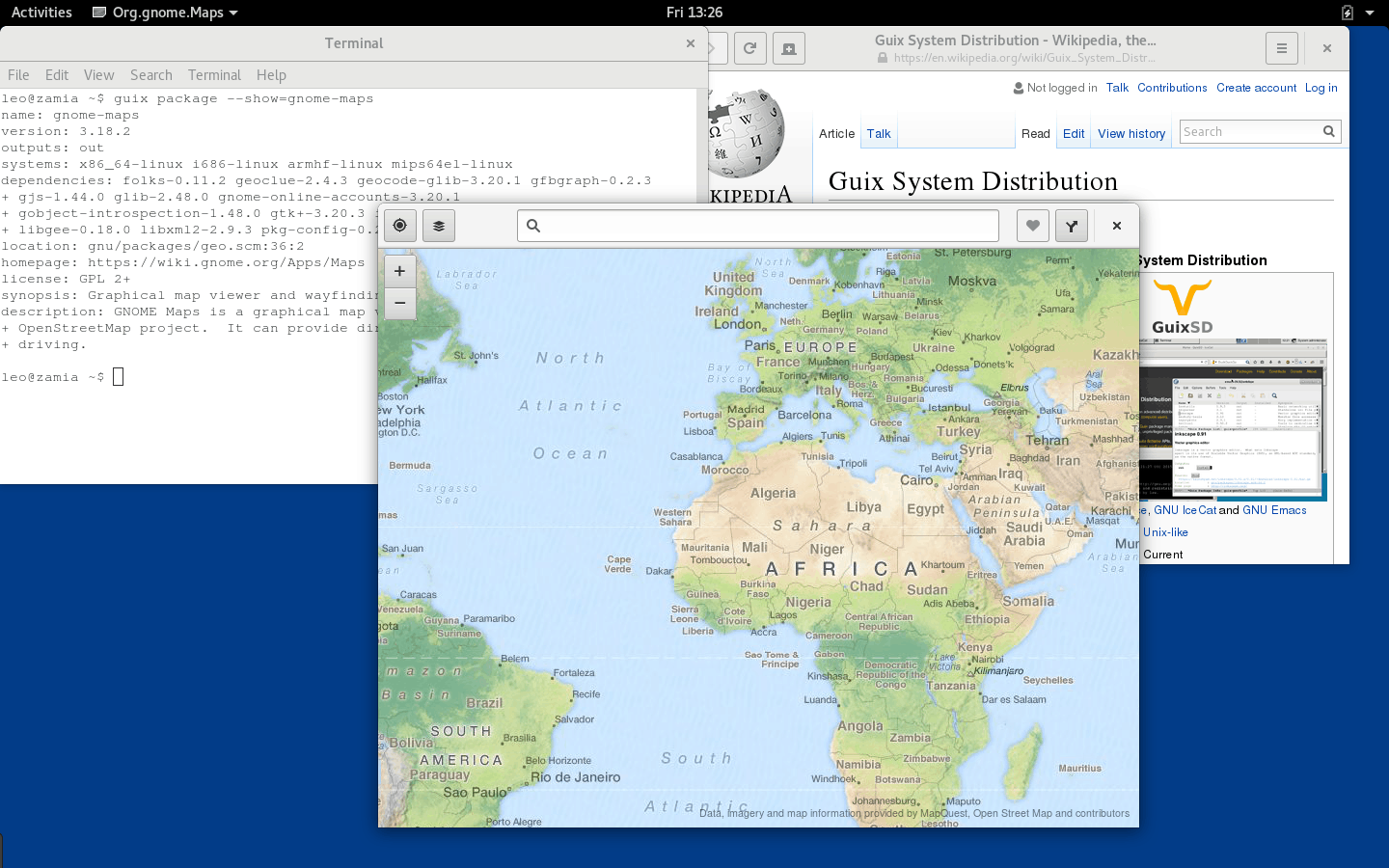Focus the Wikipedia Search box
Viewport: 1389px width, 868px height.
click(x=1261, y=132)
